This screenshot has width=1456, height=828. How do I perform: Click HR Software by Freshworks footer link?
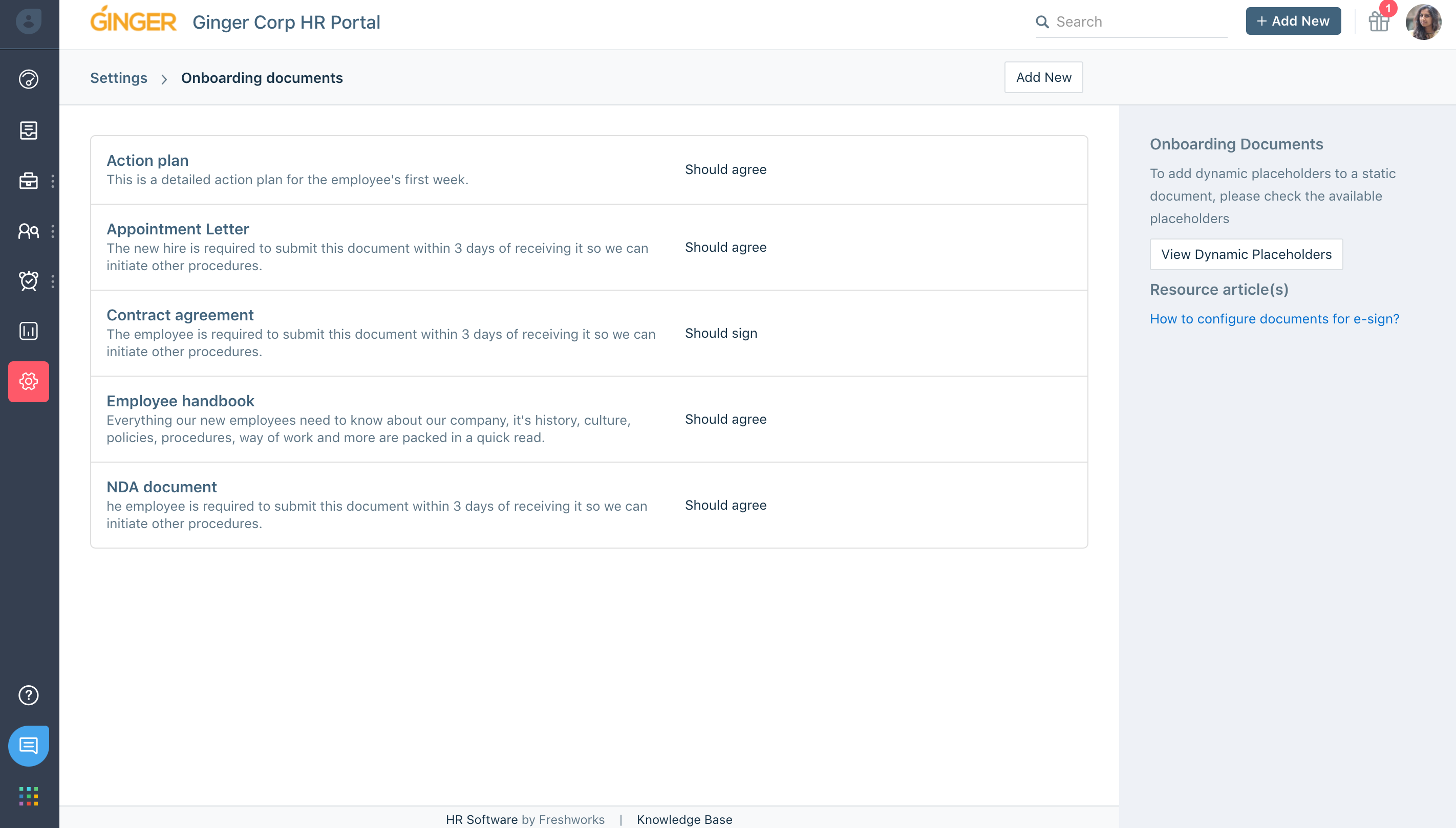(x=525, y=819)
